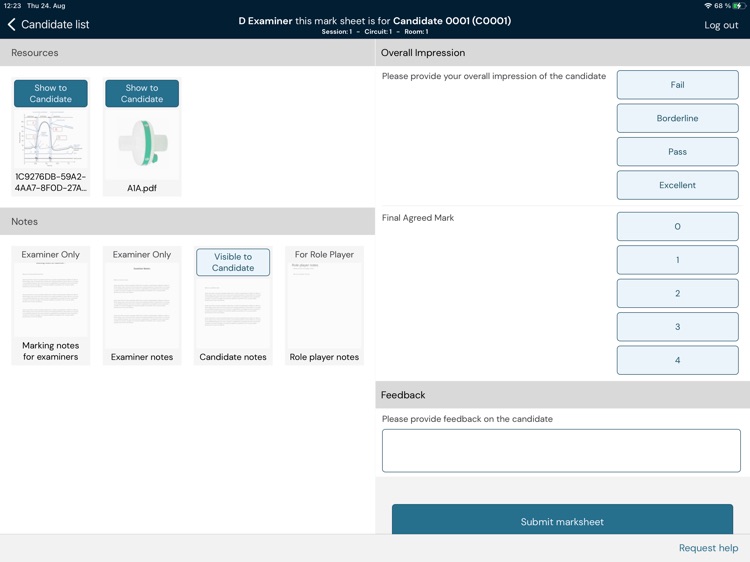Select Fail overall impression
The width and height of the screenshot is (750, 562).
tap(677, 85)
